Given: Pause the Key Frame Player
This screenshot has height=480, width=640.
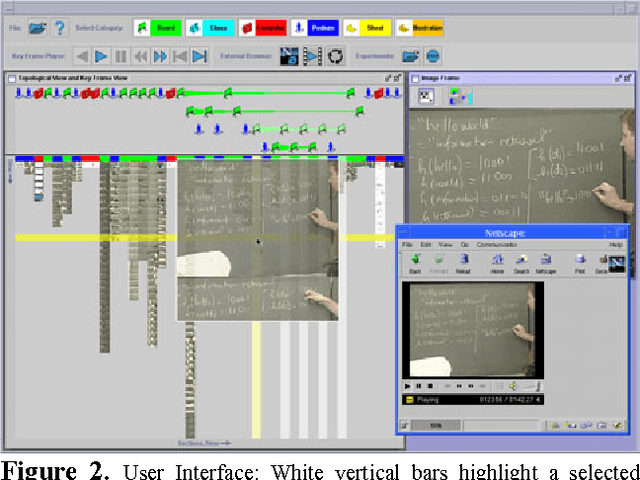Looking at the screenshot, I should 120,56.
